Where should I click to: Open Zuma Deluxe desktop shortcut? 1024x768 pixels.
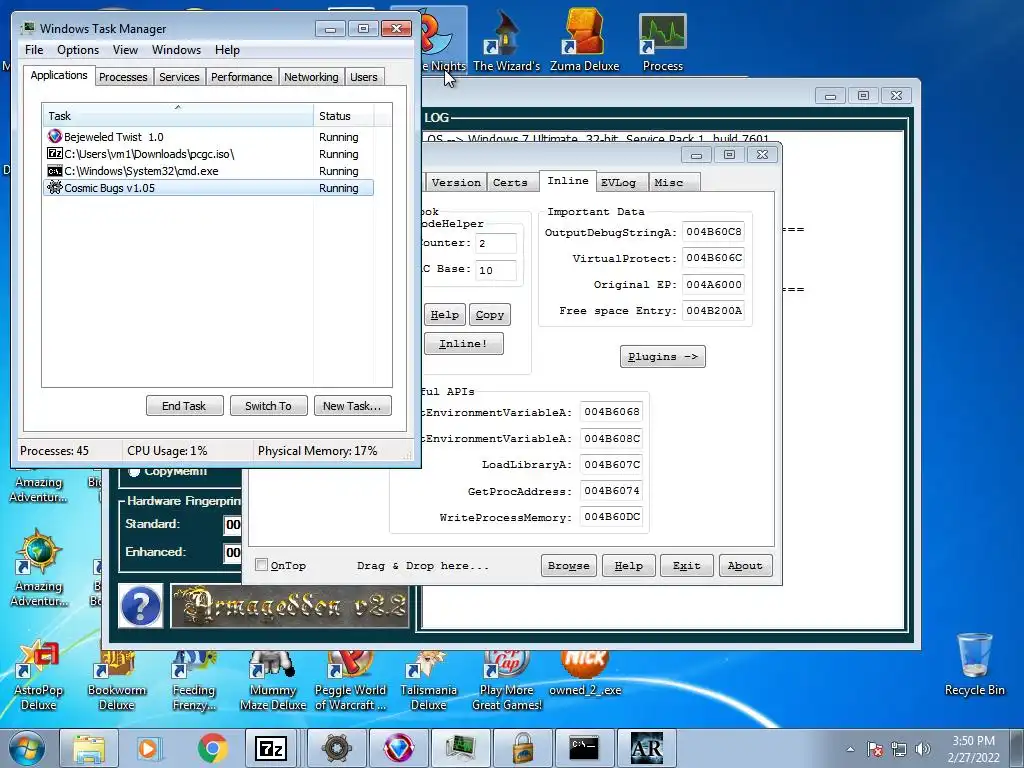[584, 40]
